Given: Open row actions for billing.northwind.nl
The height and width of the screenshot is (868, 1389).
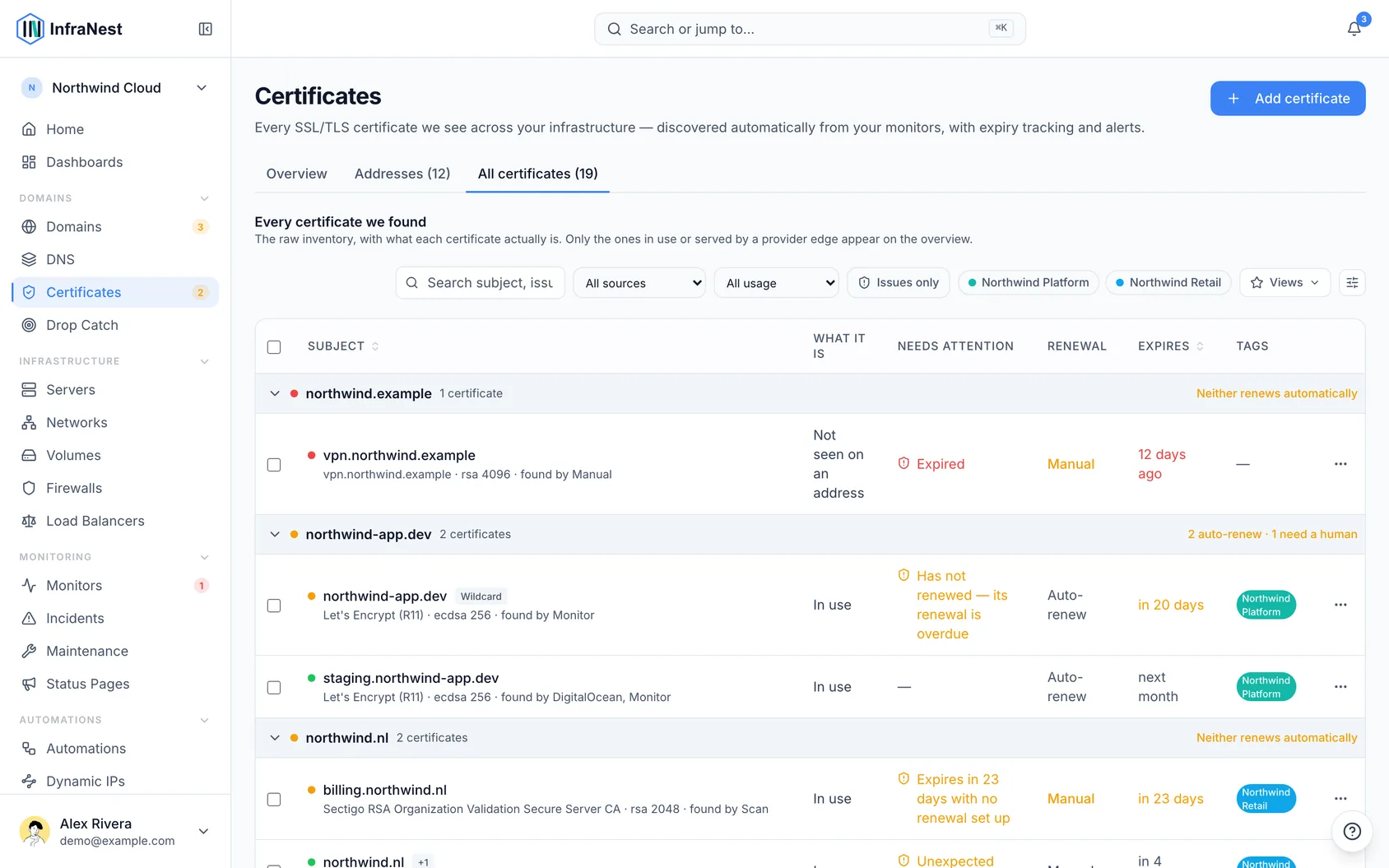Looking at the screenshot, I should [1340, 799].
